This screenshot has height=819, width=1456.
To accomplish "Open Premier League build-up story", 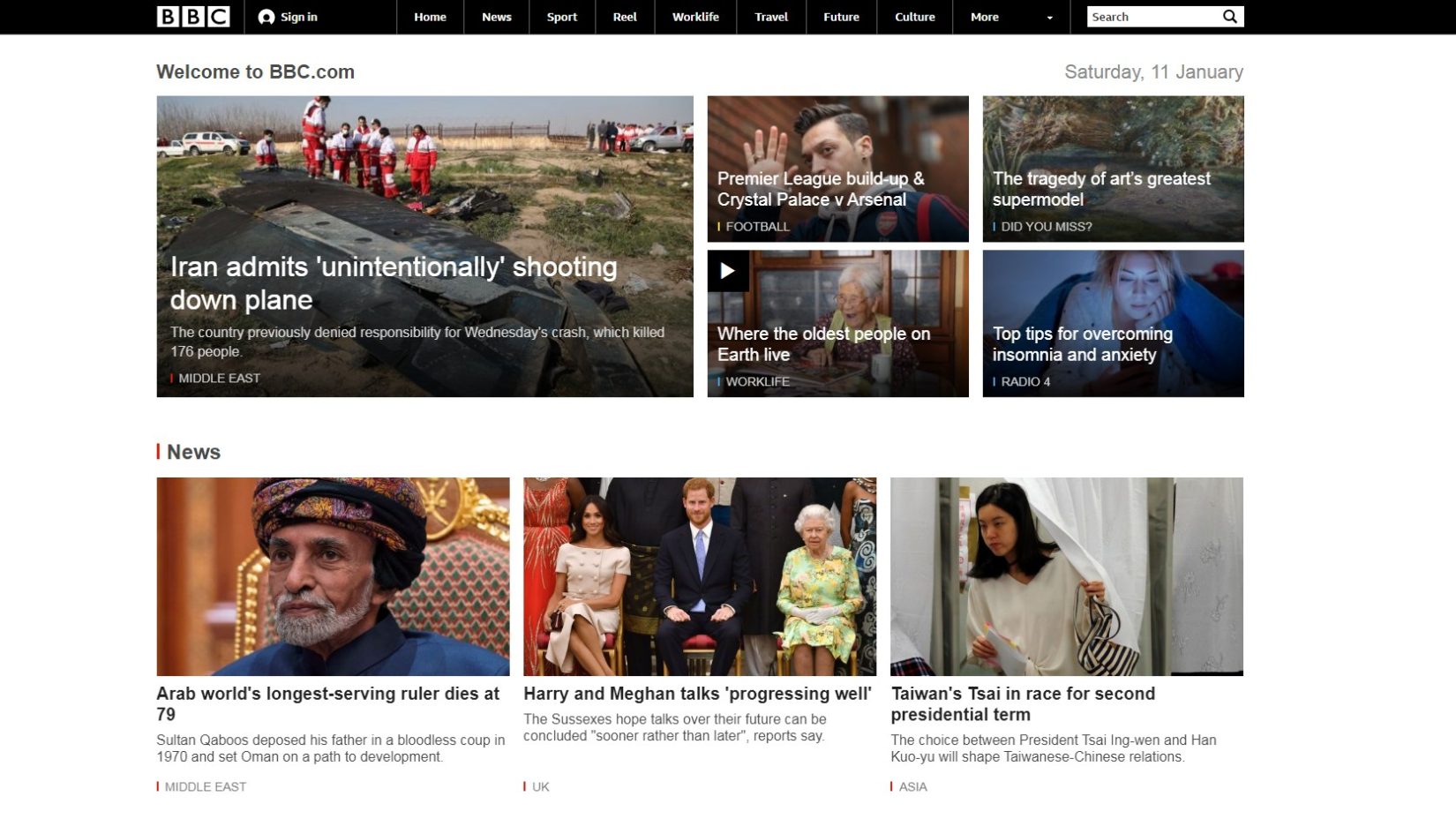I will [x=821, y=189].
